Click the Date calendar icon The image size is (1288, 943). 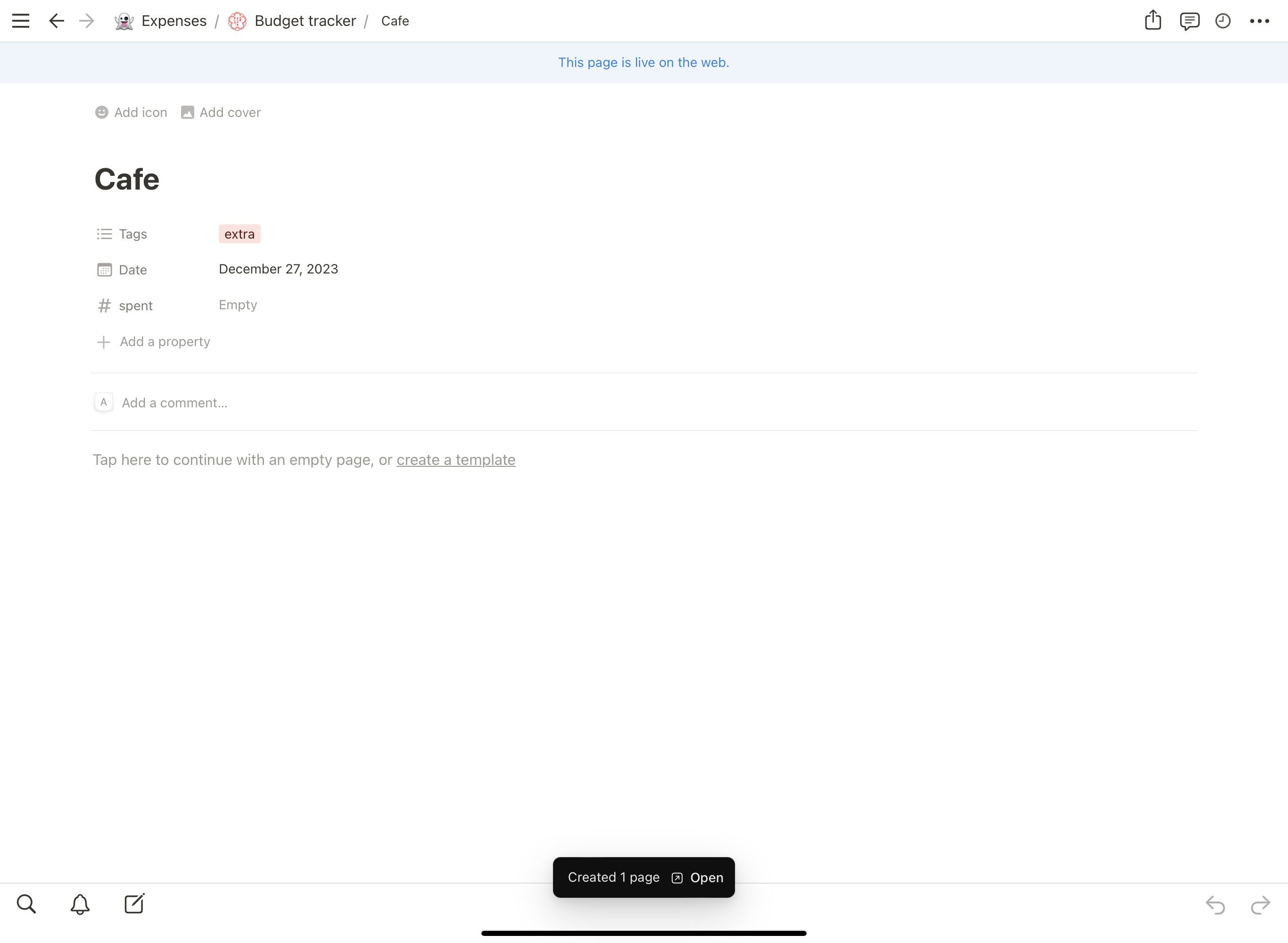[x=105, y=270]
